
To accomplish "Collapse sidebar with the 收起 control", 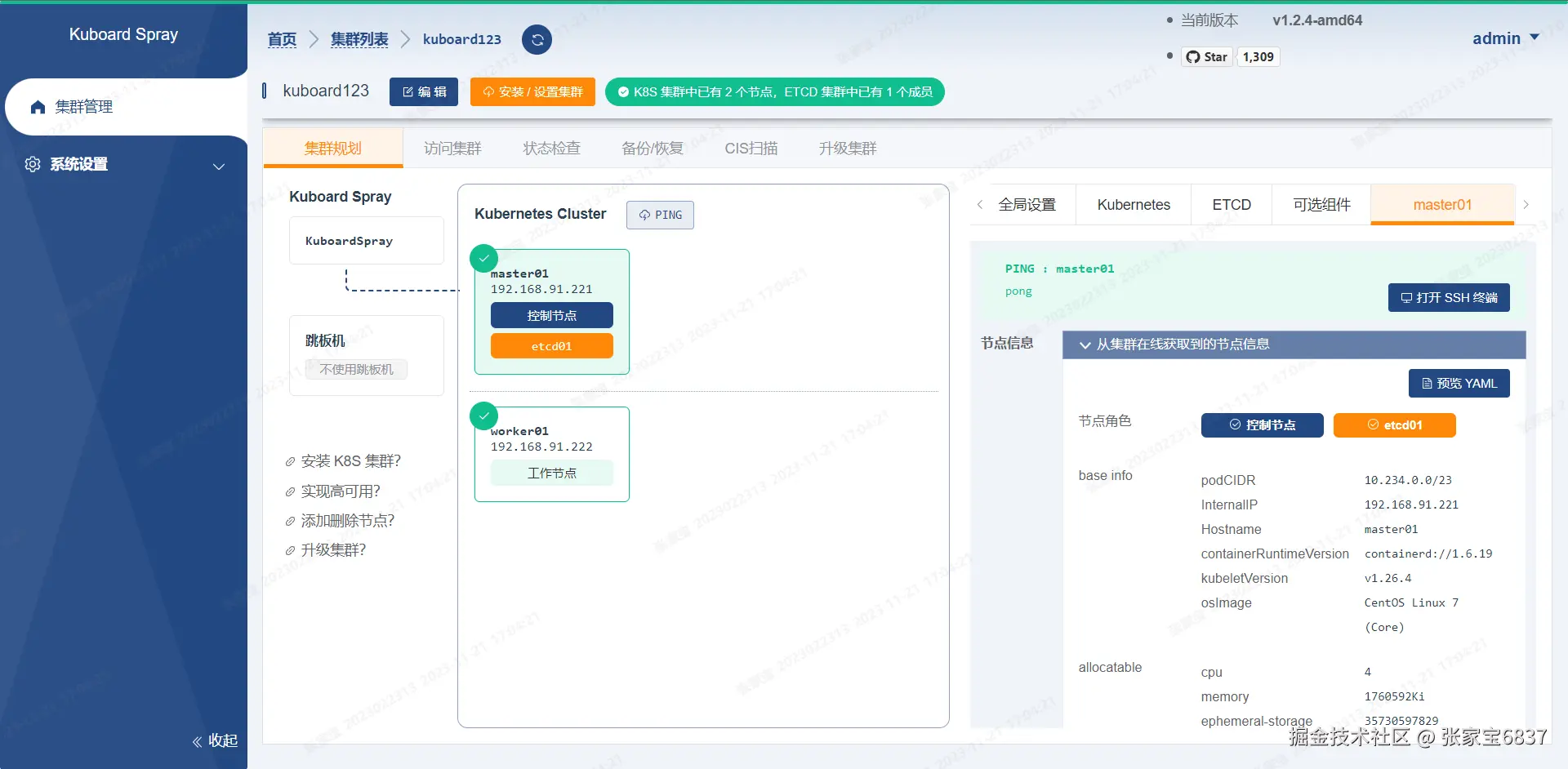I will click(x=215, y=740).
